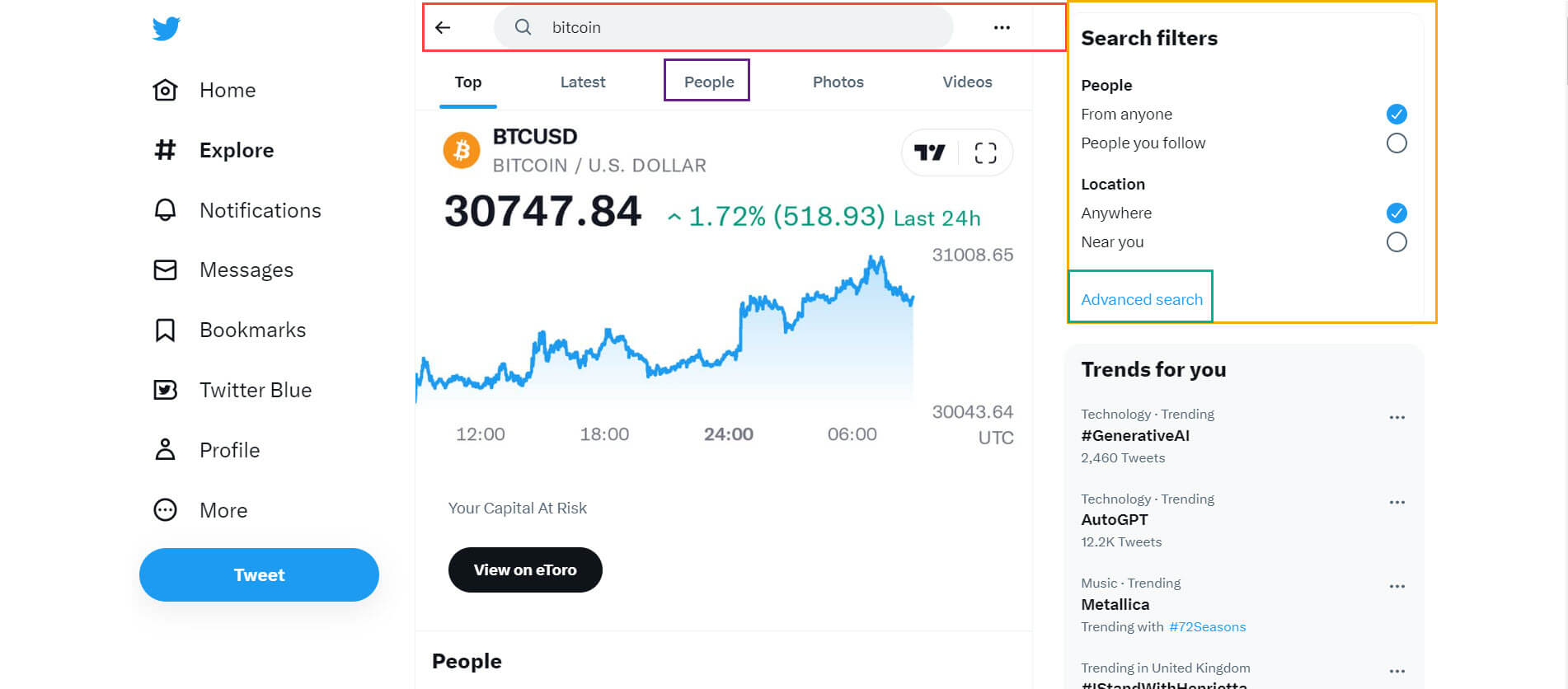This screenshot has width=1568, height=689.
Task: Click the 24:00 mark on price chart
Action: [729, 434]
